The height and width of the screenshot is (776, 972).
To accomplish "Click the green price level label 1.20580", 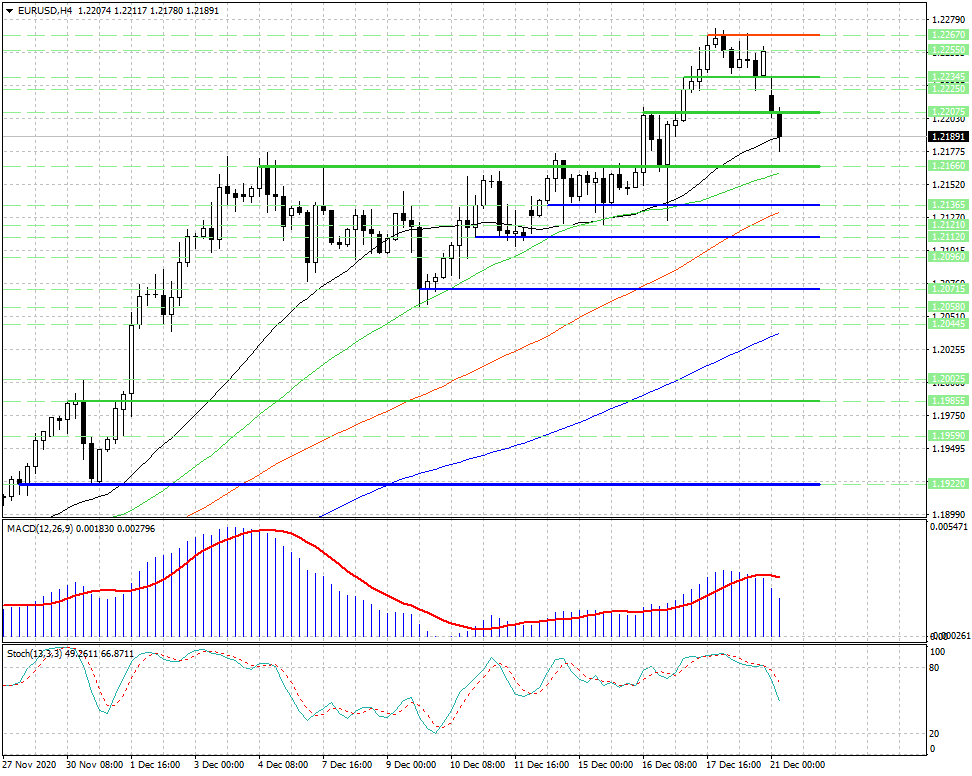I will point(948,306).
